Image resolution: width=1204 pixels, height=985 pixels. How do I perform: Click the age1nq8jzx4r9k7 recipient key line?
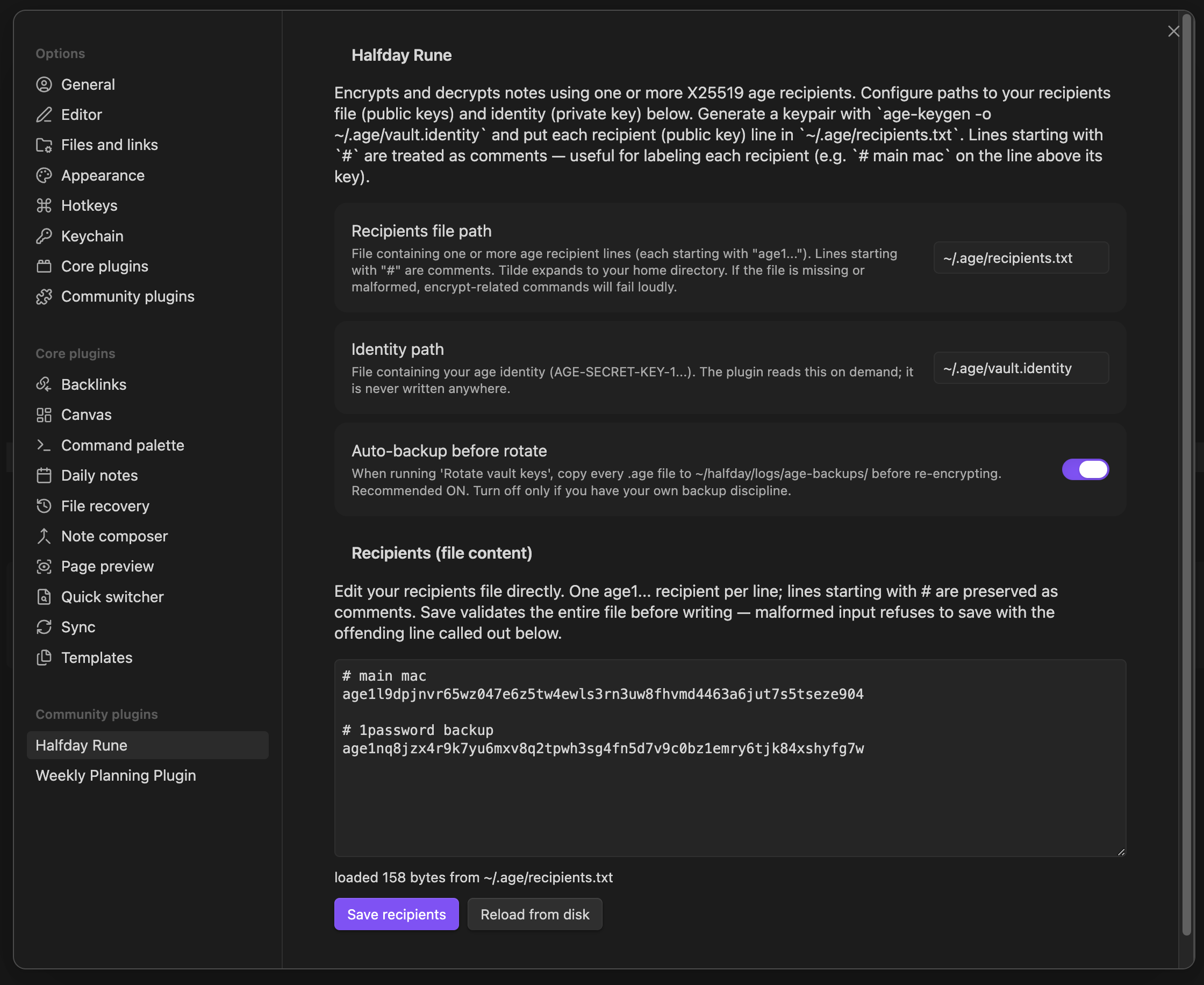603,748
